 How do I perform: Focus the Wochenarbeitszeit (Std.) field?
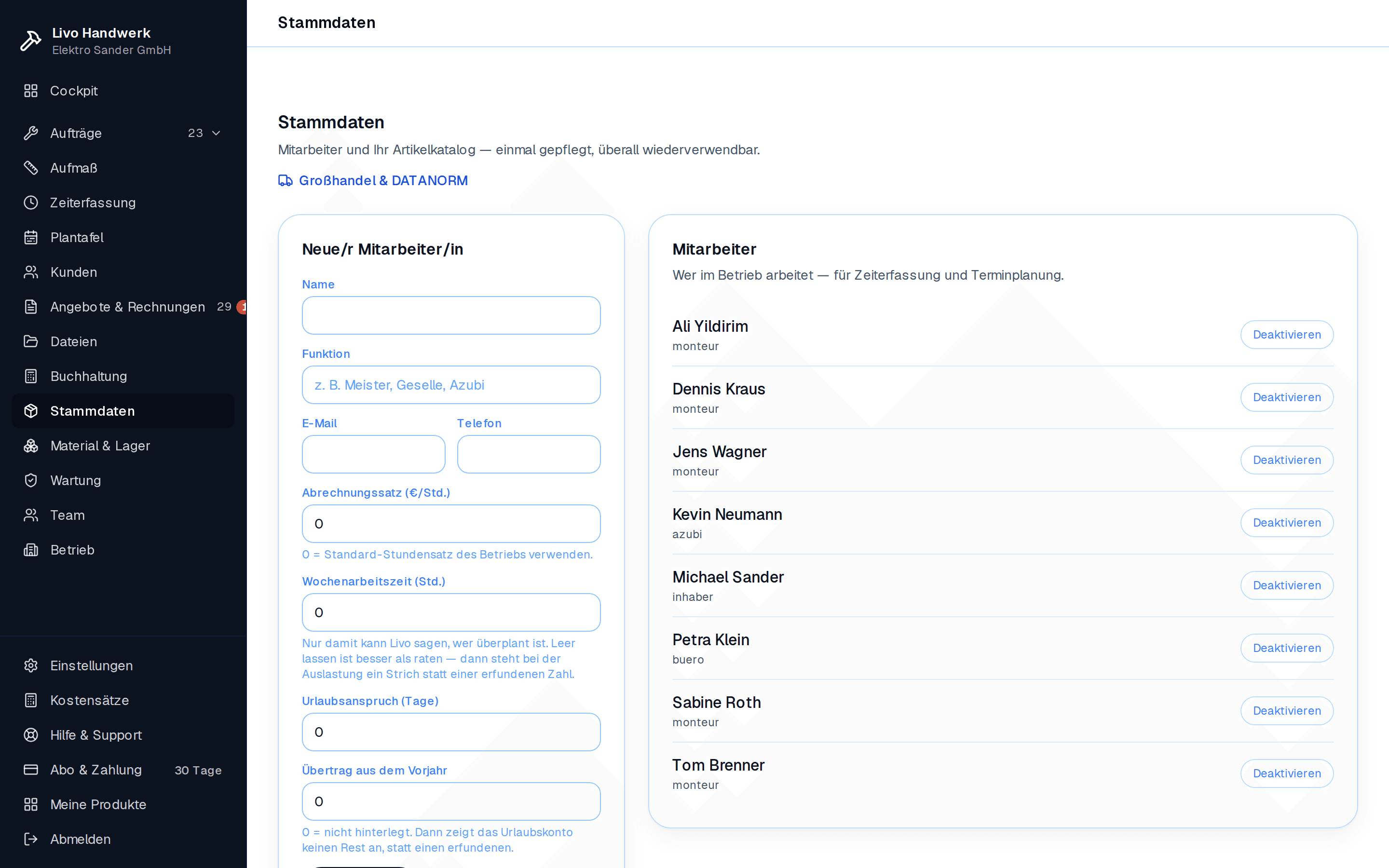coord(451,612)
